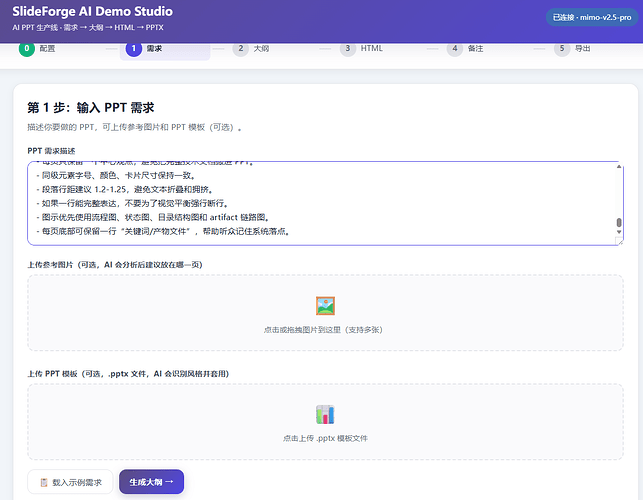The image size is (643, 500).
Task: Open step 4 备注
Action: coord(465,48)
